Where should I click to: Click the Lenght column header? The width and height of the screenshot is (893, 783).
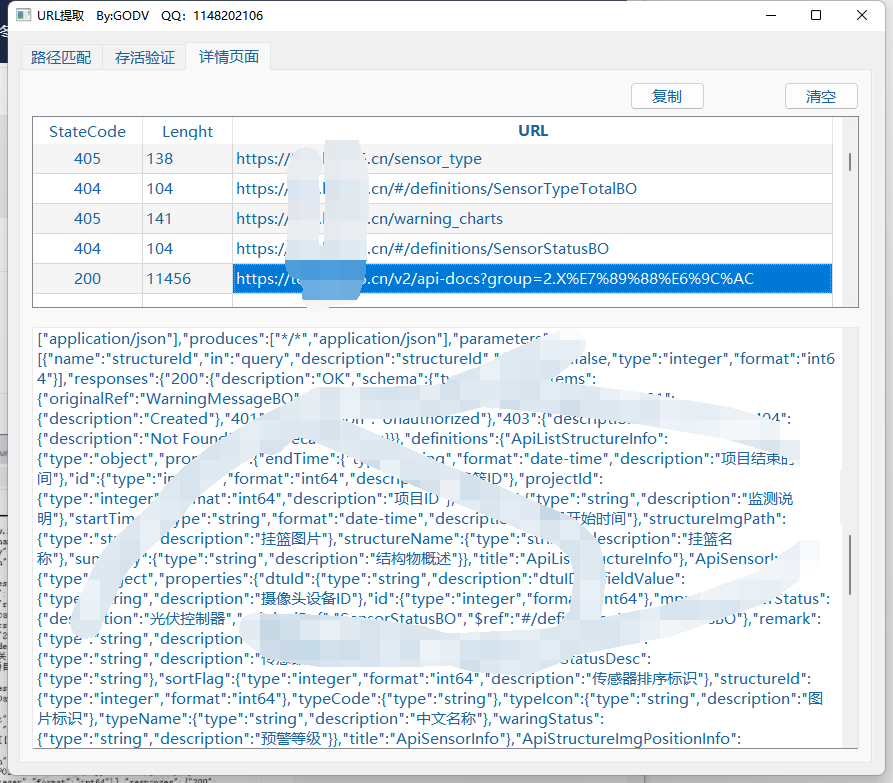pos(187,132)
